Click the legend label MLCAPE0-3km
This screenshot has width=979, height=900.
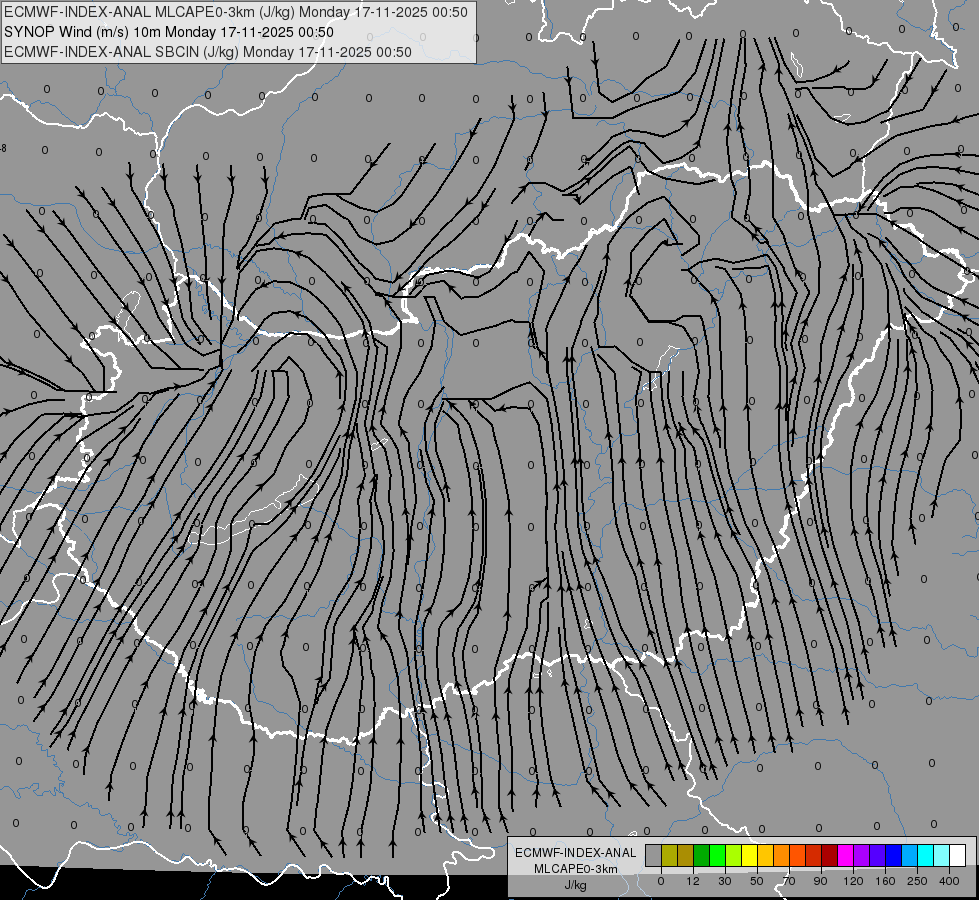click(576, 869)
